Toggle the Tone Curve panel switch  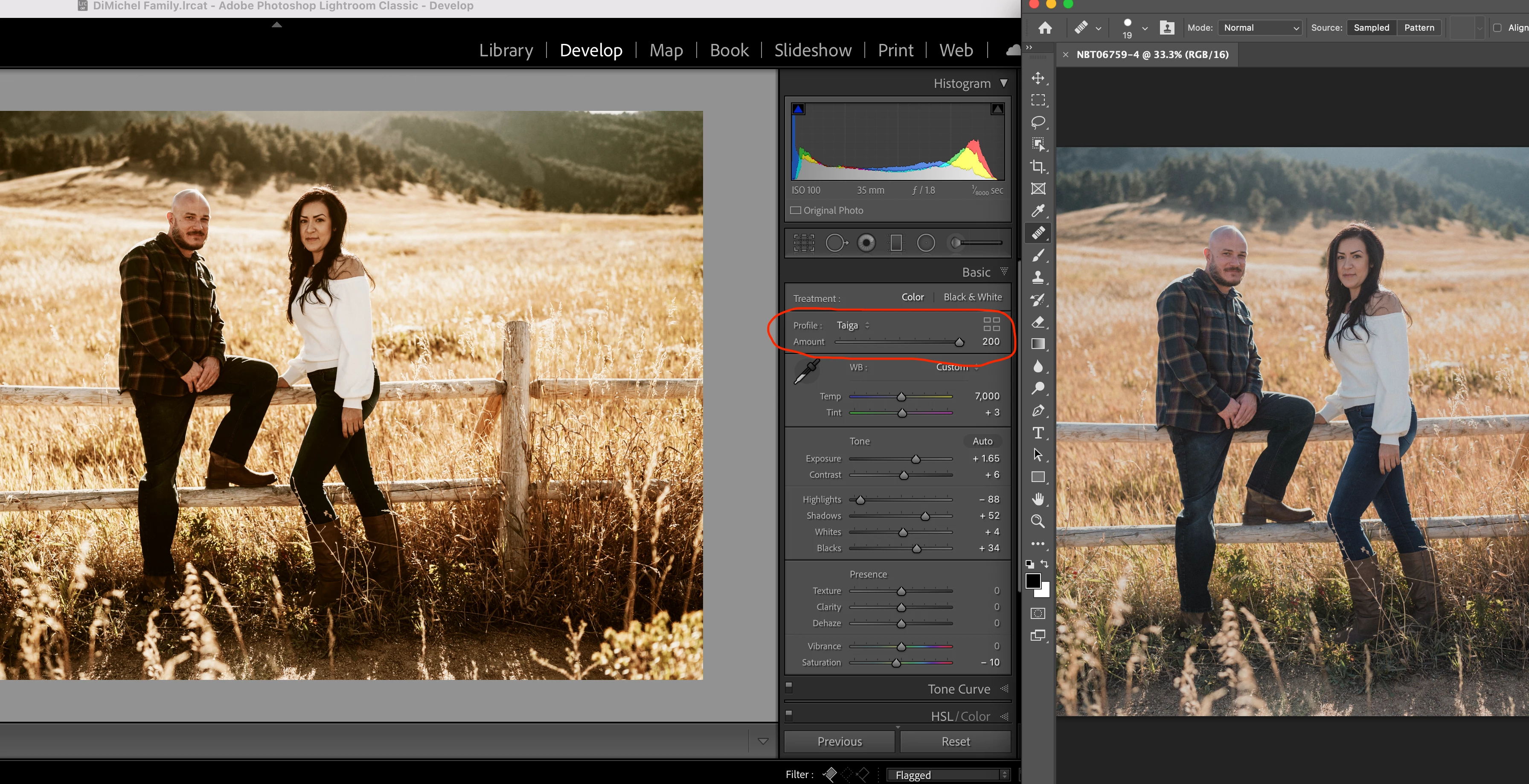coord(789,687)
